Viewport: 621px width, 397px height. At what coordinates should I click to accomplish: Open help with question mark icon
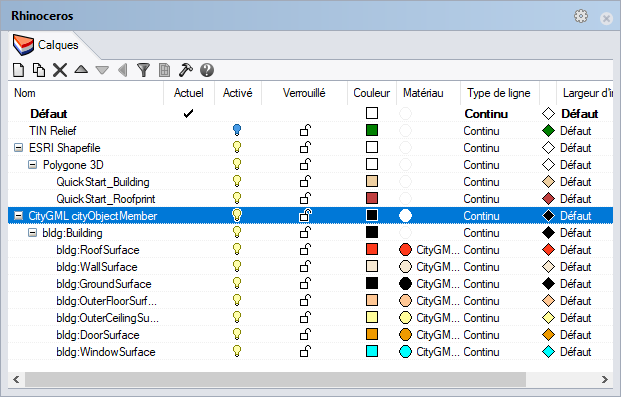[207, 70]
